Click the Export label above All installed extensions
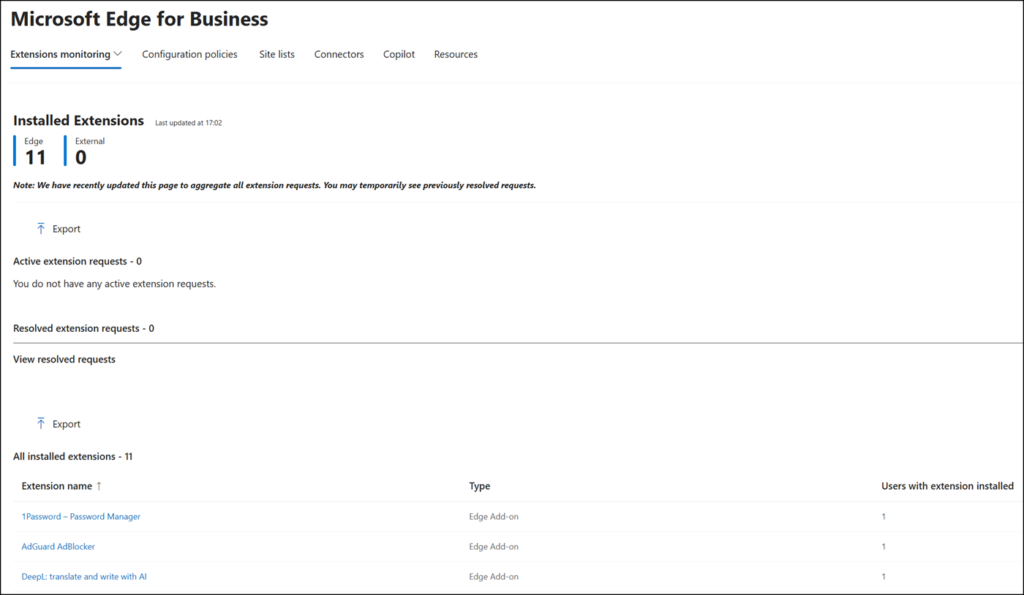 [x=67, y=425]
